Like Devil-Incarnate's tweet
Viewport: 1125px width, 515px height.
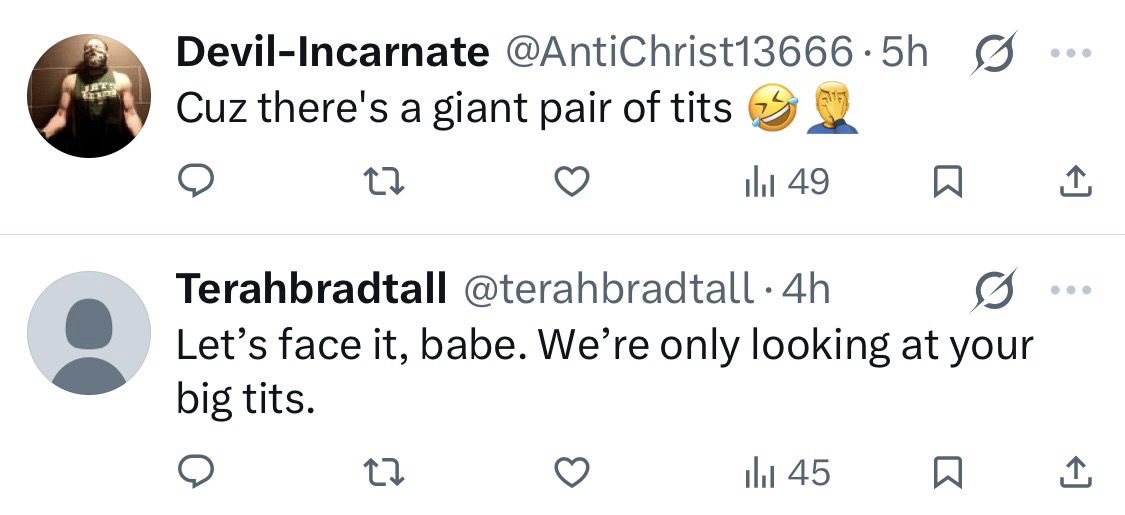coord(571,181)
